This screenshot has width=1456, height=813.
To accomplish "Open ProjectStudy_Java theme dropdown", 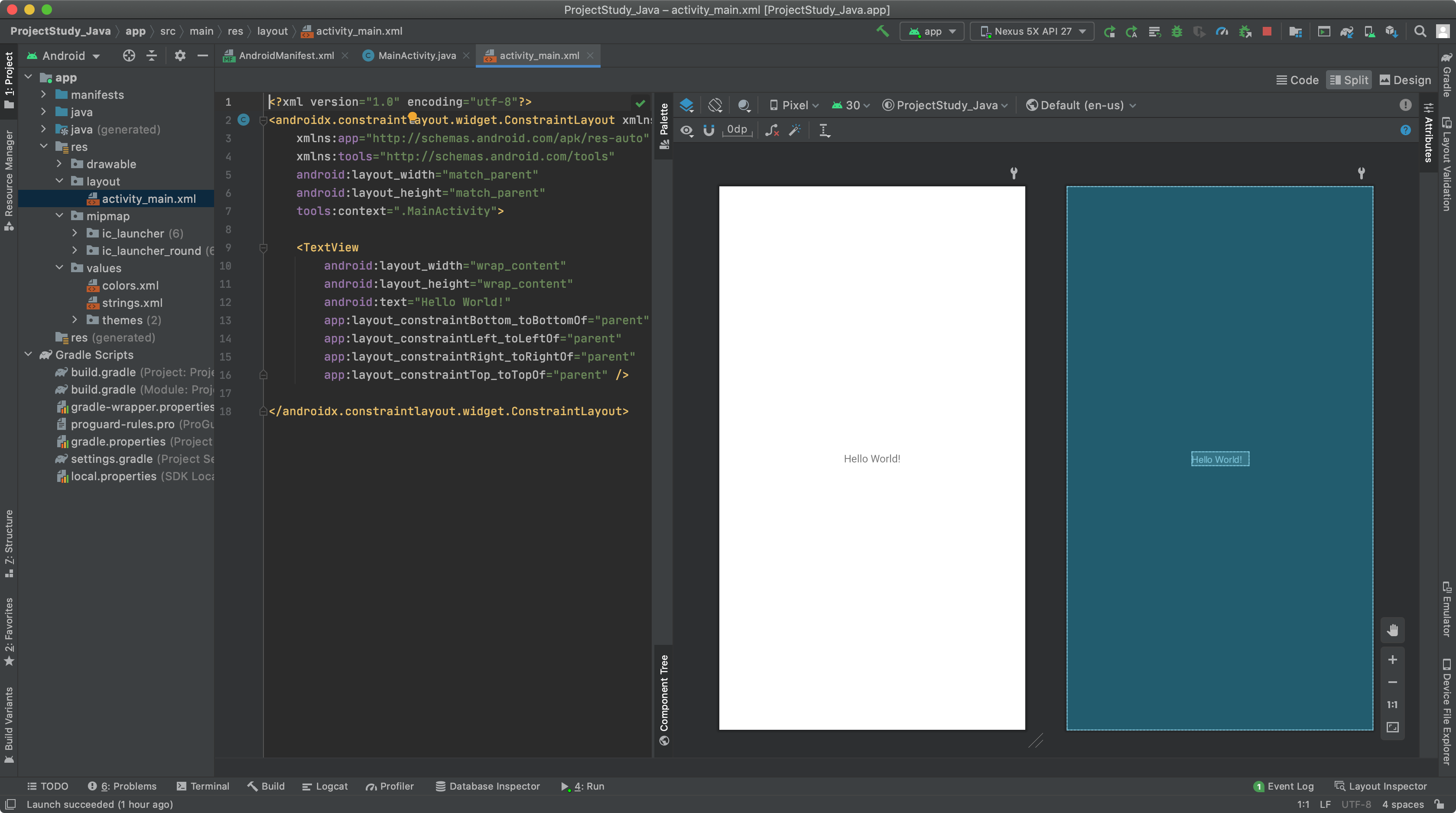I will pyautogui.click(x=945, y=105).
